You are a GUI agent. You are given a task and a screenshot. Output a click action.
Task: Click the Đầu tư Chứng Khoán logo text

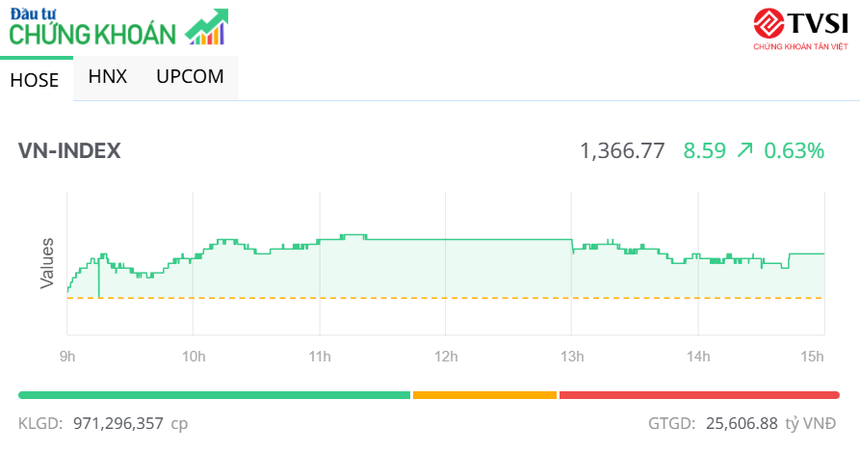coord(92,28)
